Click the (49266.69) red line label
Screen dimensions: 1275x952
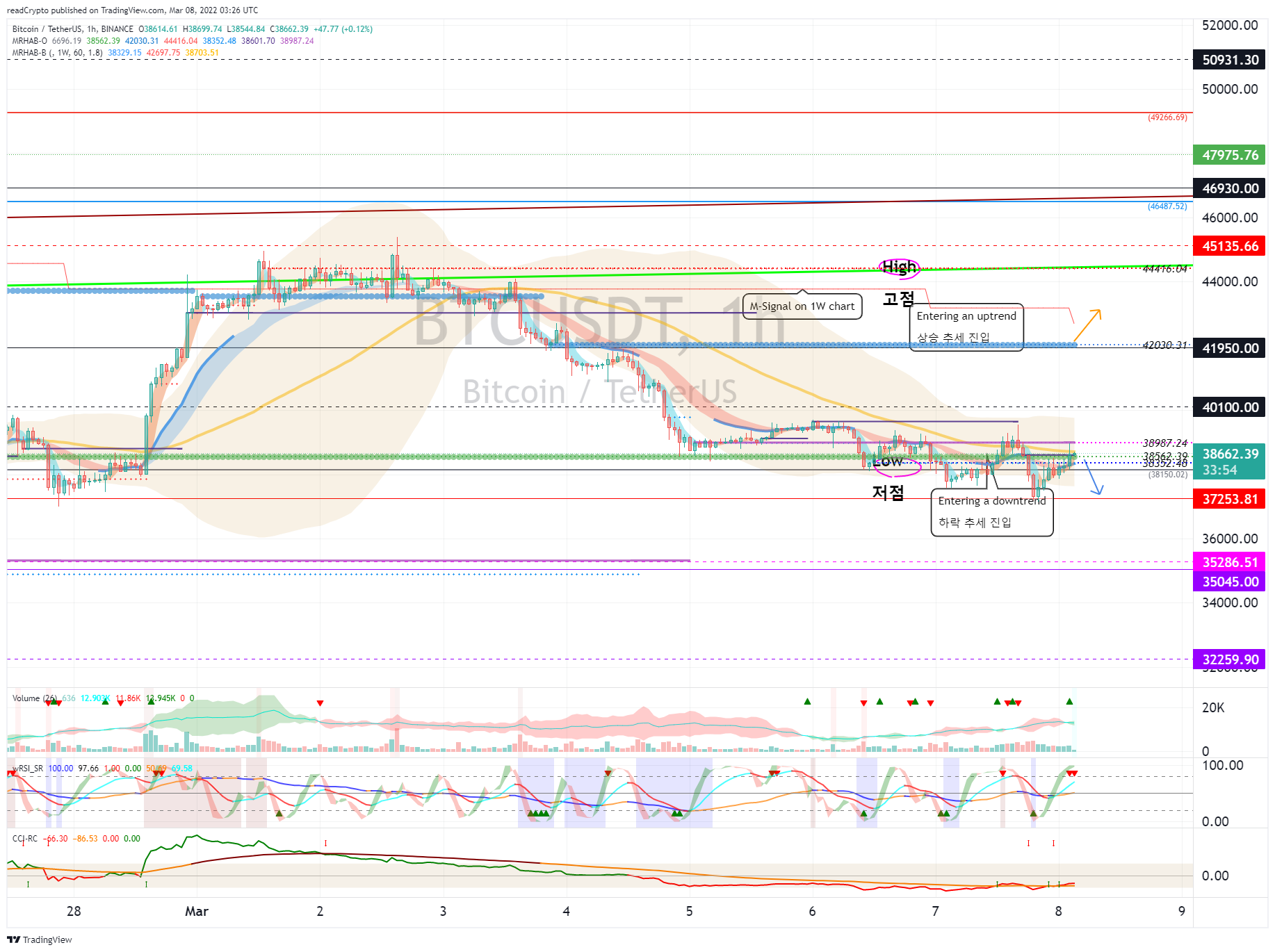(1167, 117)
